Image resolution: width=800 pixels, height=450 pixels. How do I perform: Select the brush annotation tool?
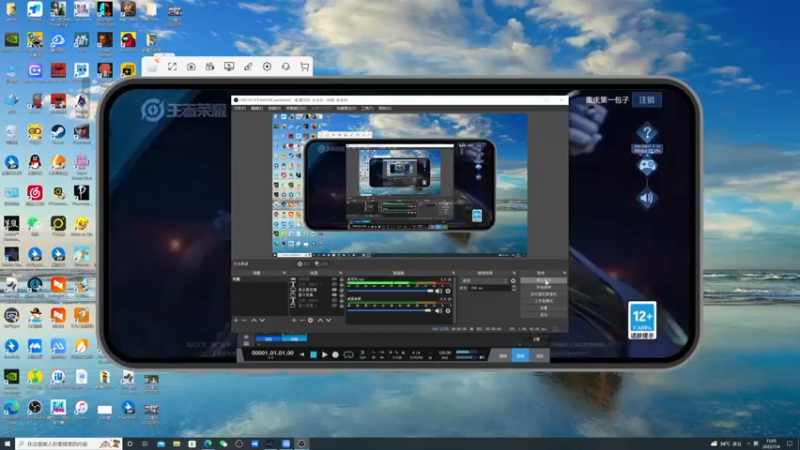click(x=248, y=66)
